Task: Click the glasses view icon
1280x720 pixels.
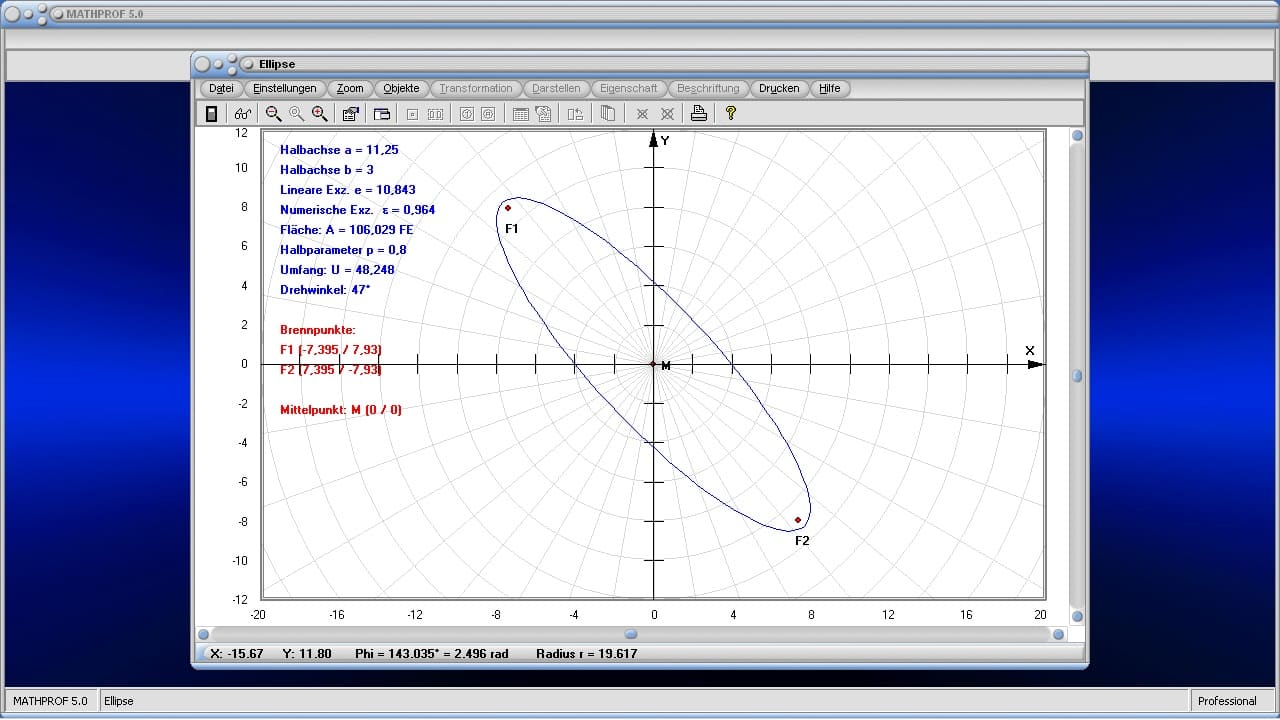Action: click(x=242, y=114)
